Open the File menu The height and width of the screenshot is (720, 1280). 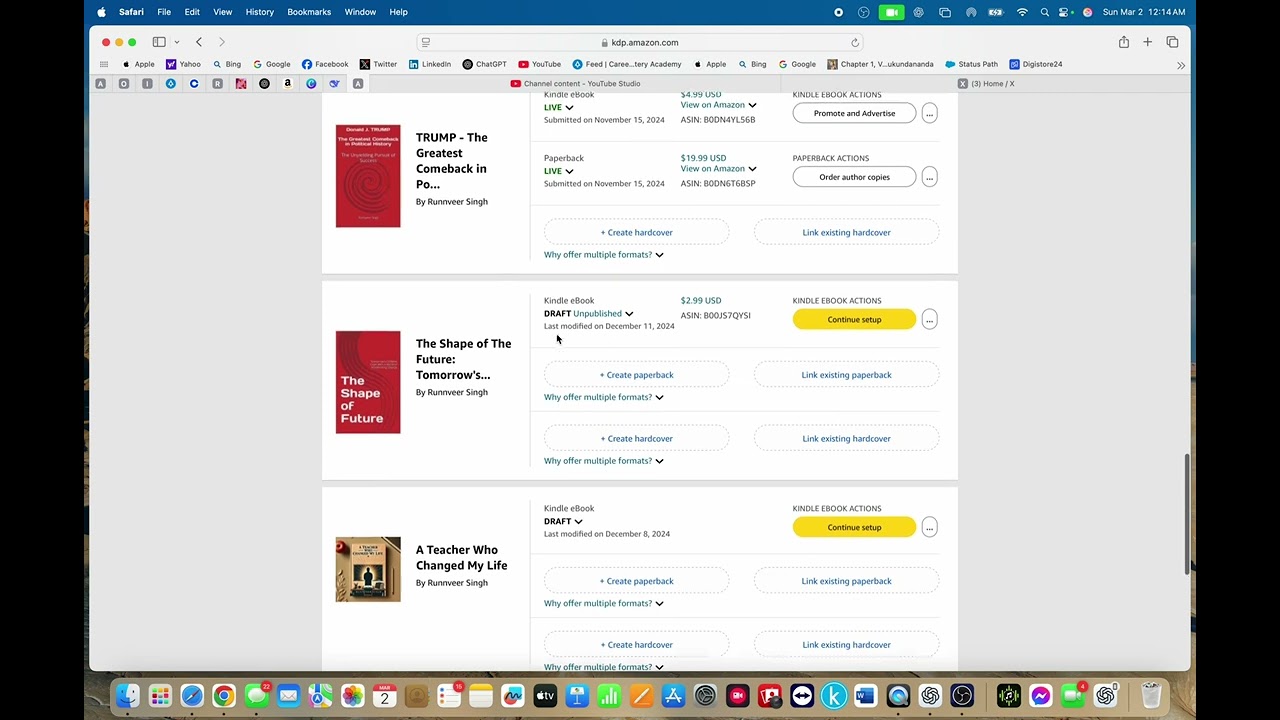tap(164, 12)
